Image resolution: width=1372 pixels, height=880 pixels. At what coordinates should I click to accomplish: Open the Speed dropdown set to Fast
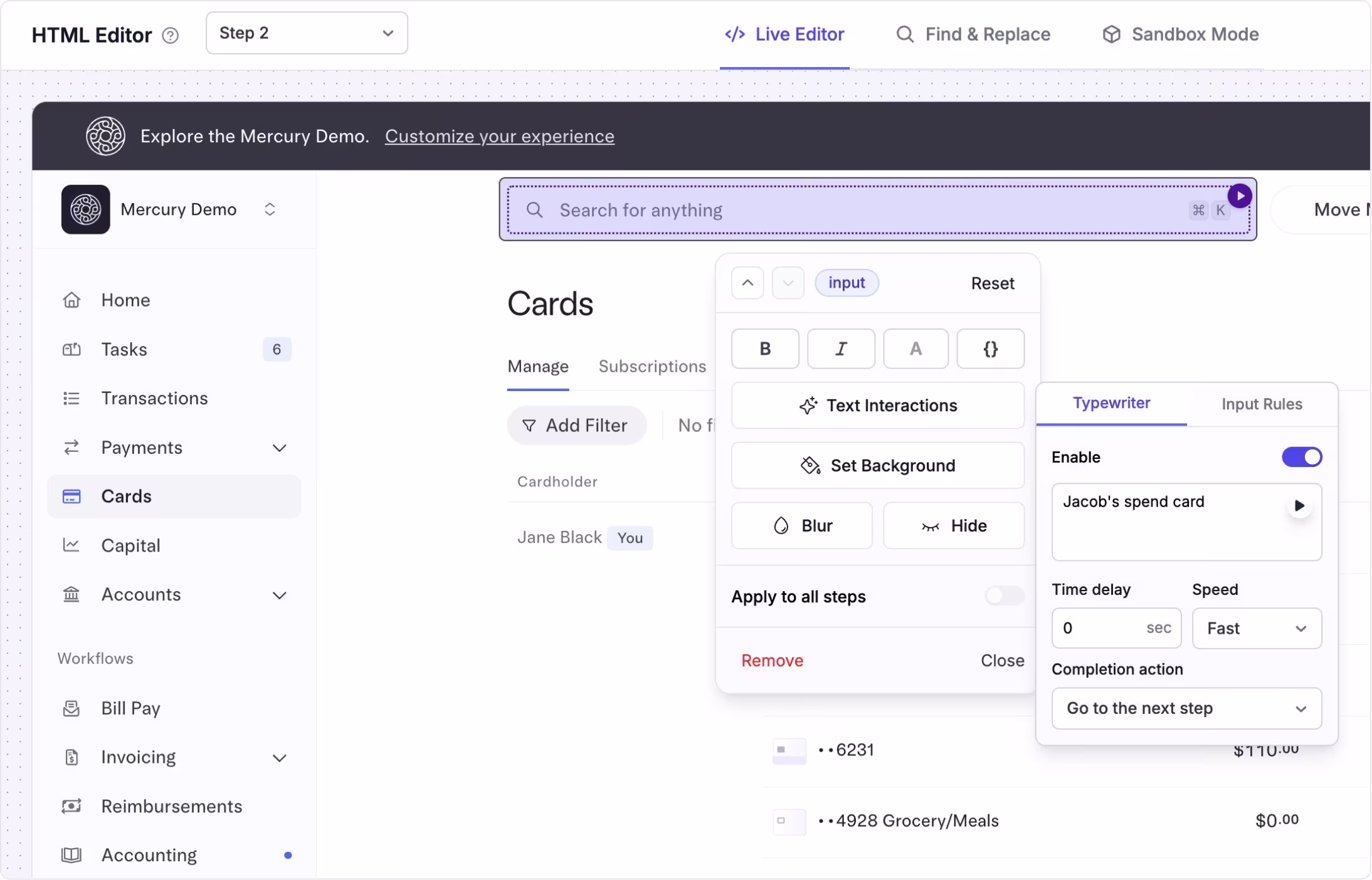click(1256, 628)
